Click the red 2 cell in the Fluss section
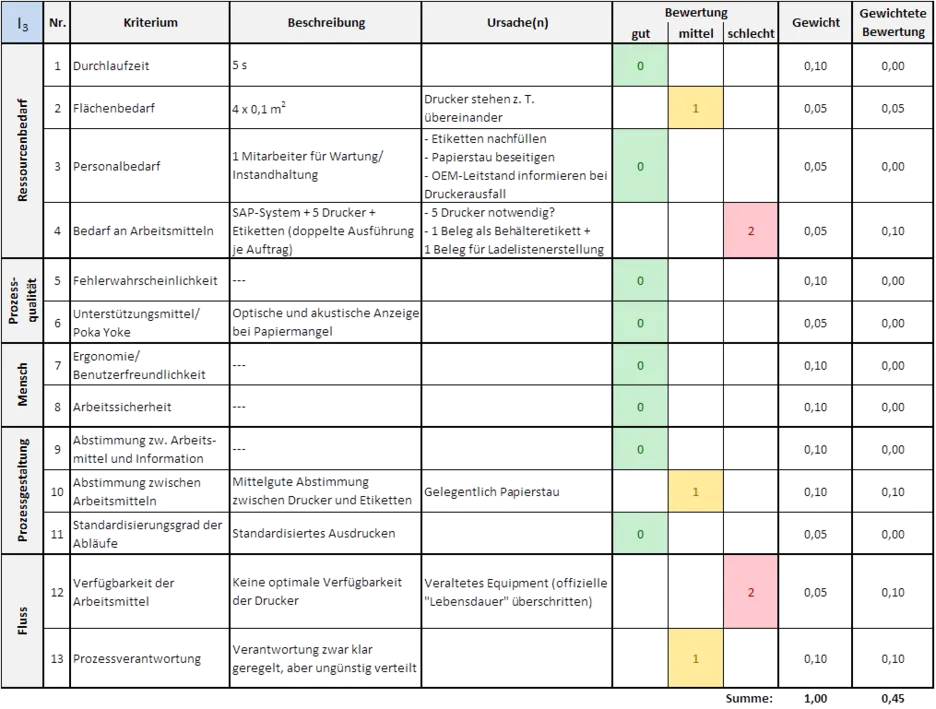936x709 pixels. pyautogui.click(x=750, y=592)
